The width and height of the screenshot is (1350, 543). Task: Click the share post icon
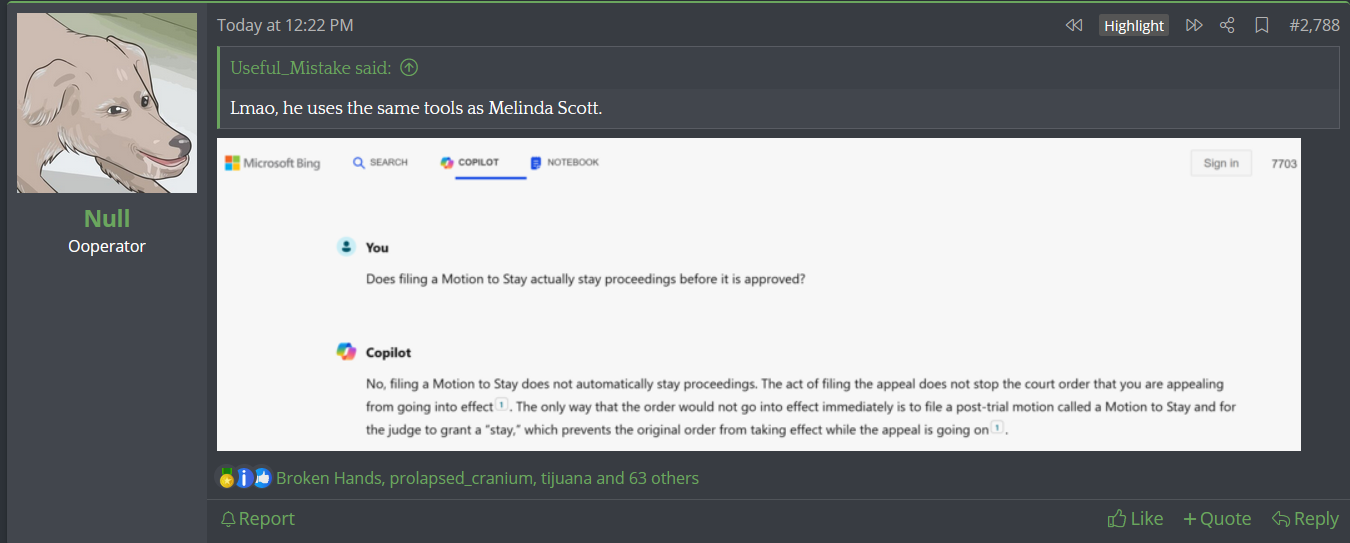[1227, 25]
